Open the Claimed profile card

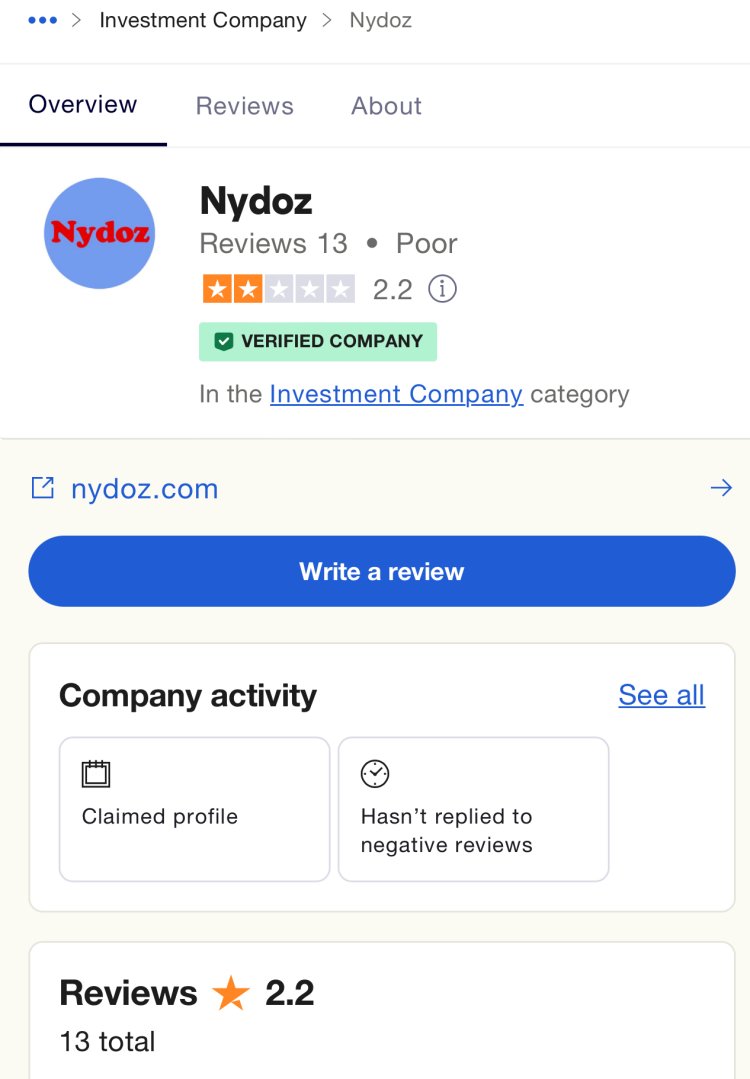coord(195,809)
